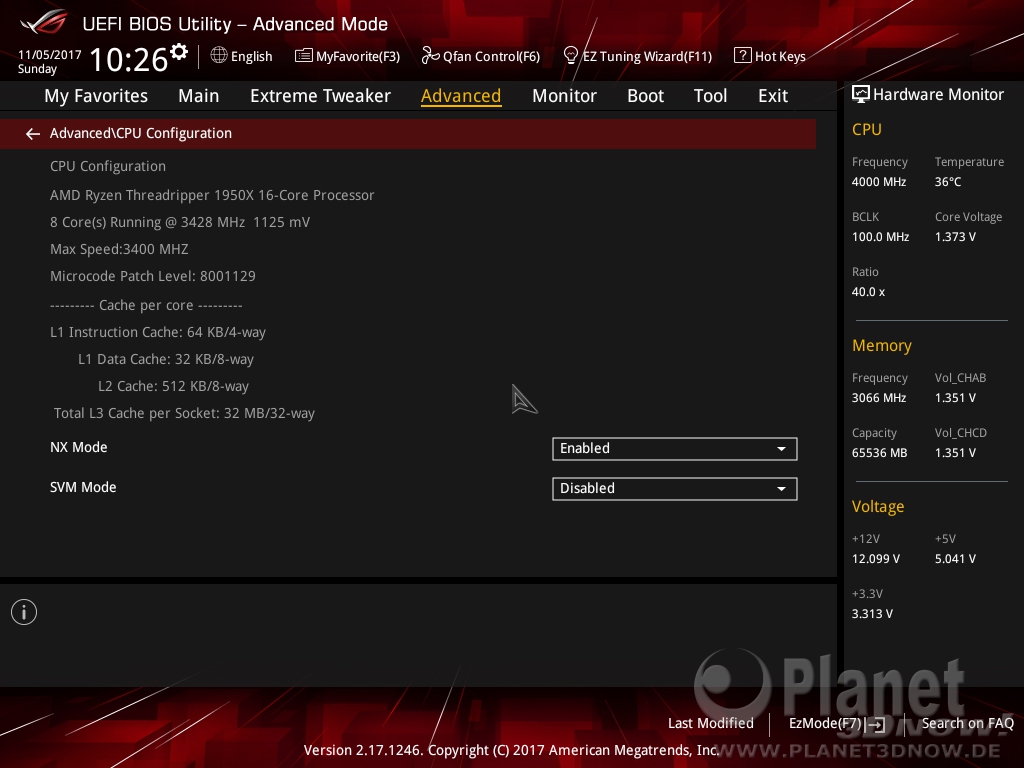1024x768 pixels.
Task: Switch to the Boot tab
Action: coord(645,96)
